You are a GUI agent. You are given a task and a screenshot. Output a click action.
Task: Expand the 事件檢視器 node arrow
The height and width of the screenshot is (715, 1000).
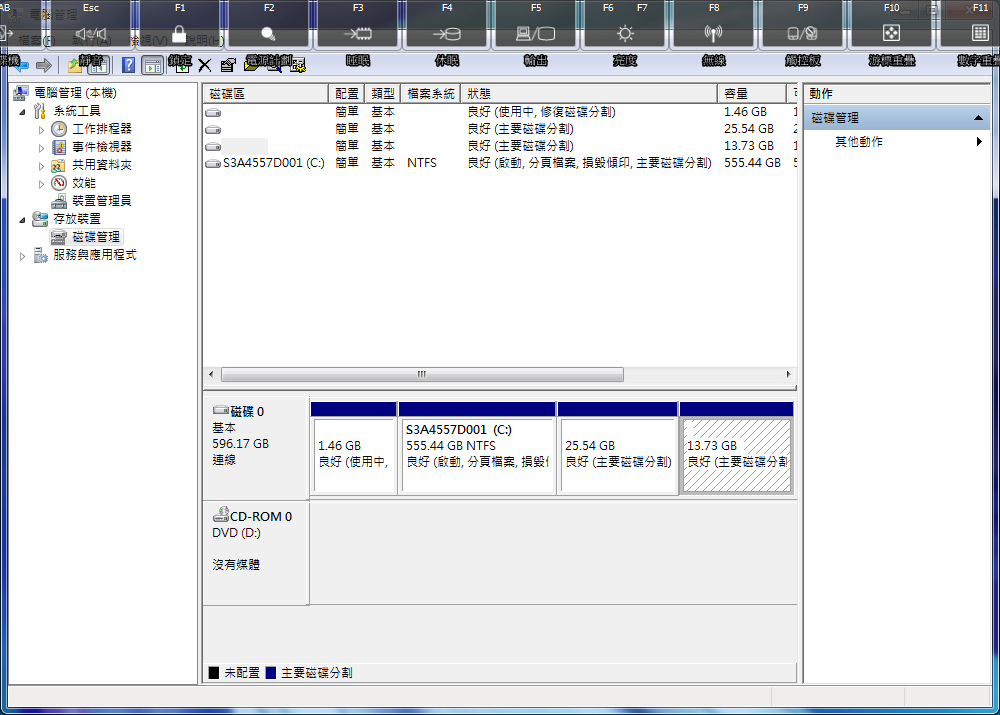(x=41, y=148)
